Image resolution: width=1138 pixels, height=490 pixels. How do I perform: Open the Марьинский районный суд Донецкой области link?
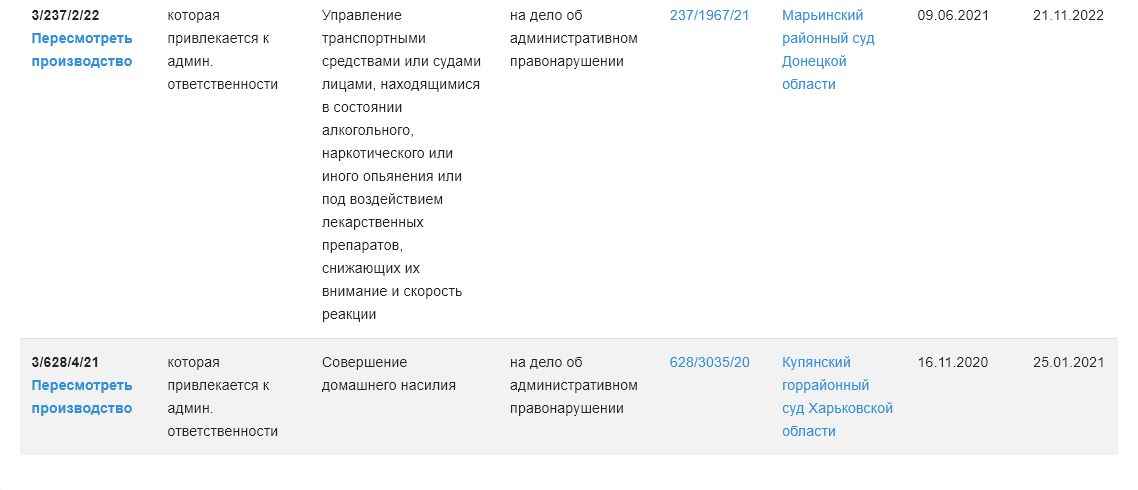[822, 50]
